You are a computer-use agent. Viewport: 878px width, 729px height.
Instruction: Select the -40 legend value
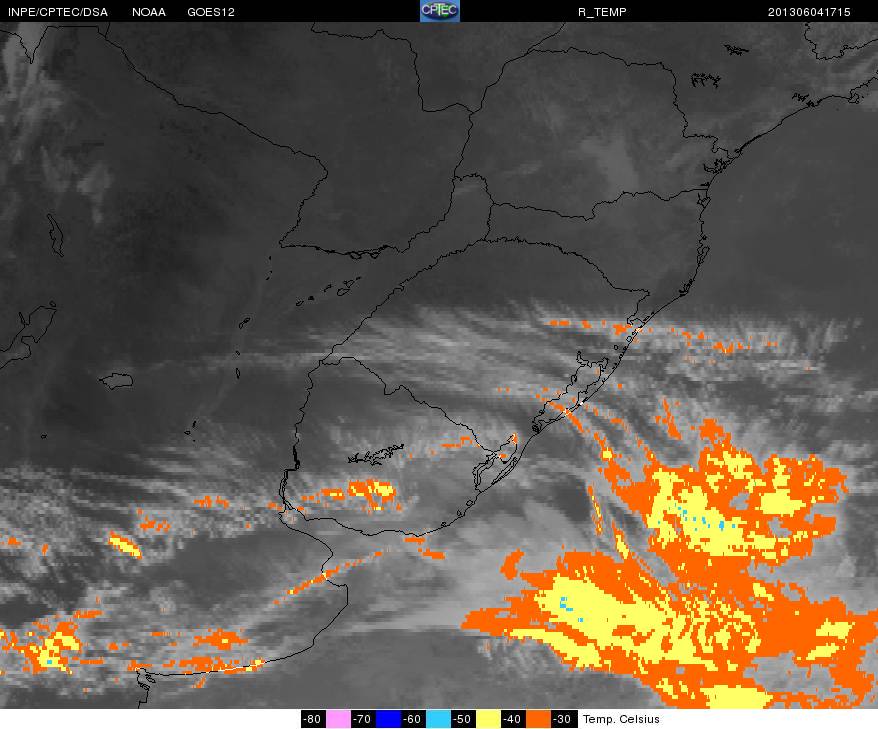coord(513,719)
